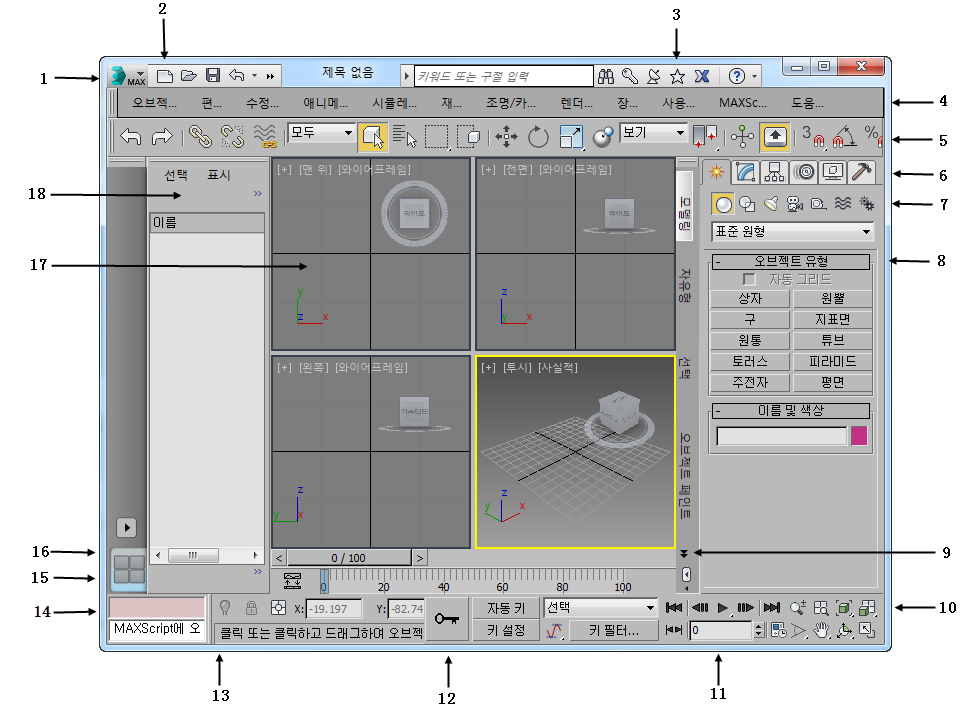Click the current frame number field
Viewport: 964px width, 712px height.
pyautogui.click(x=721, y=630)
